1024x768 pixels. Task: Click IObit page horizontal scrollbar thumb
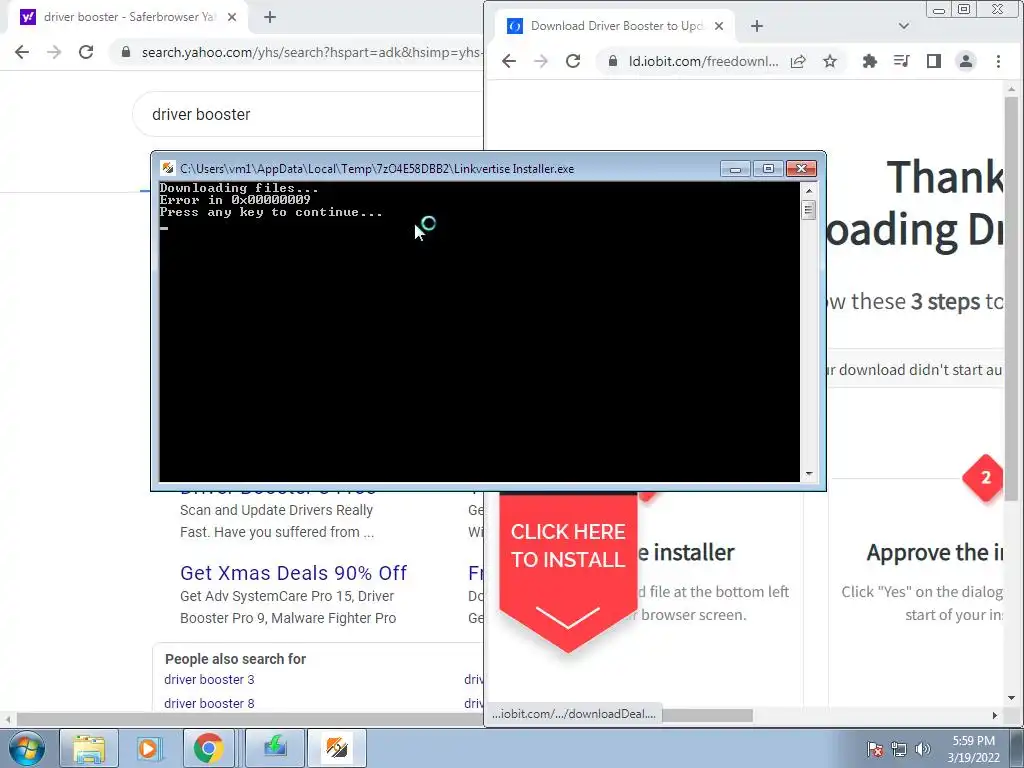coord(708,716)
